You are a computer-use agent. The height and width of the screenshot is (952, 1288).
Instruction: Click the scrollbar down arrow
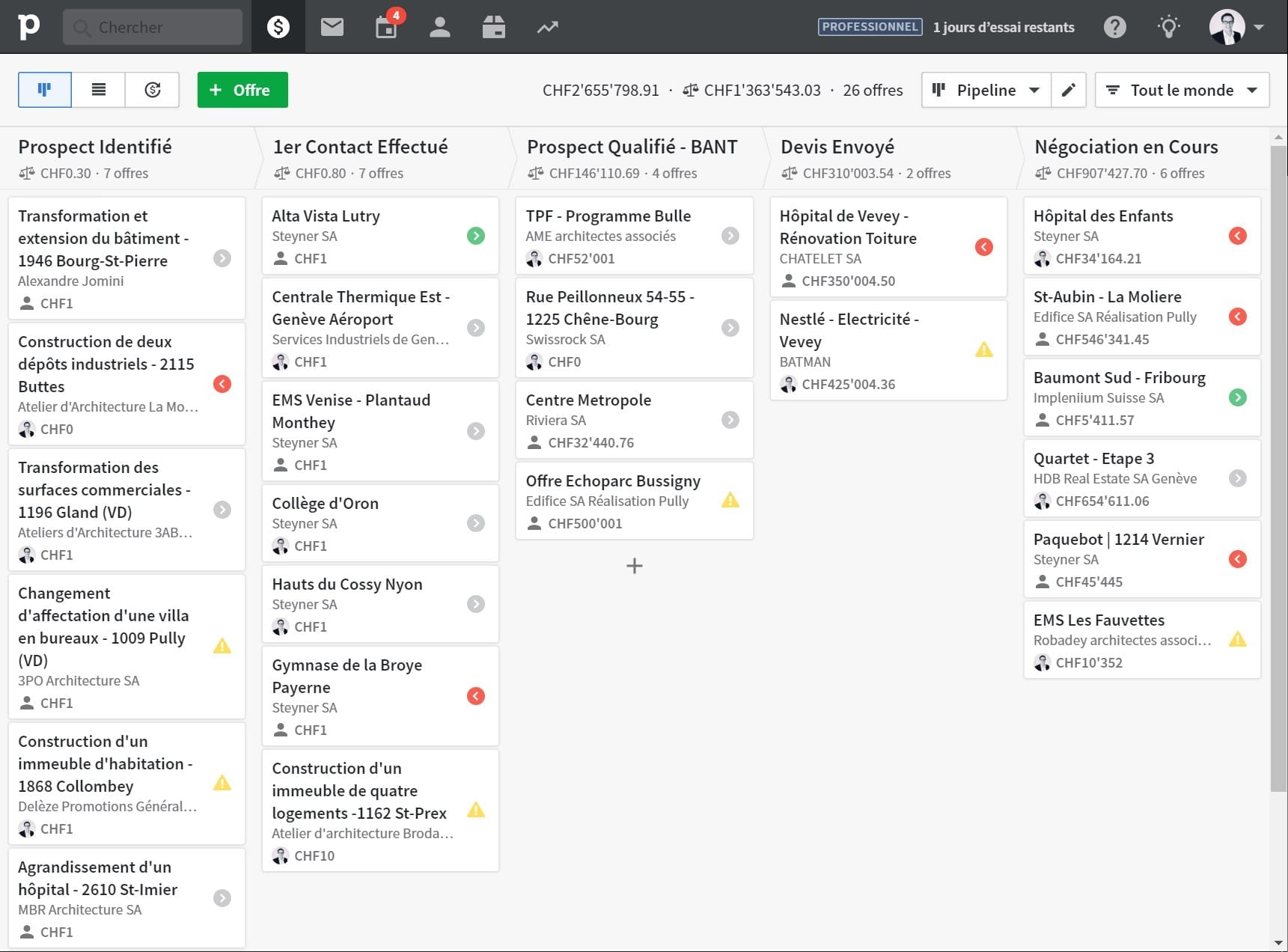pyautogui.click(x=1278, y=943)
